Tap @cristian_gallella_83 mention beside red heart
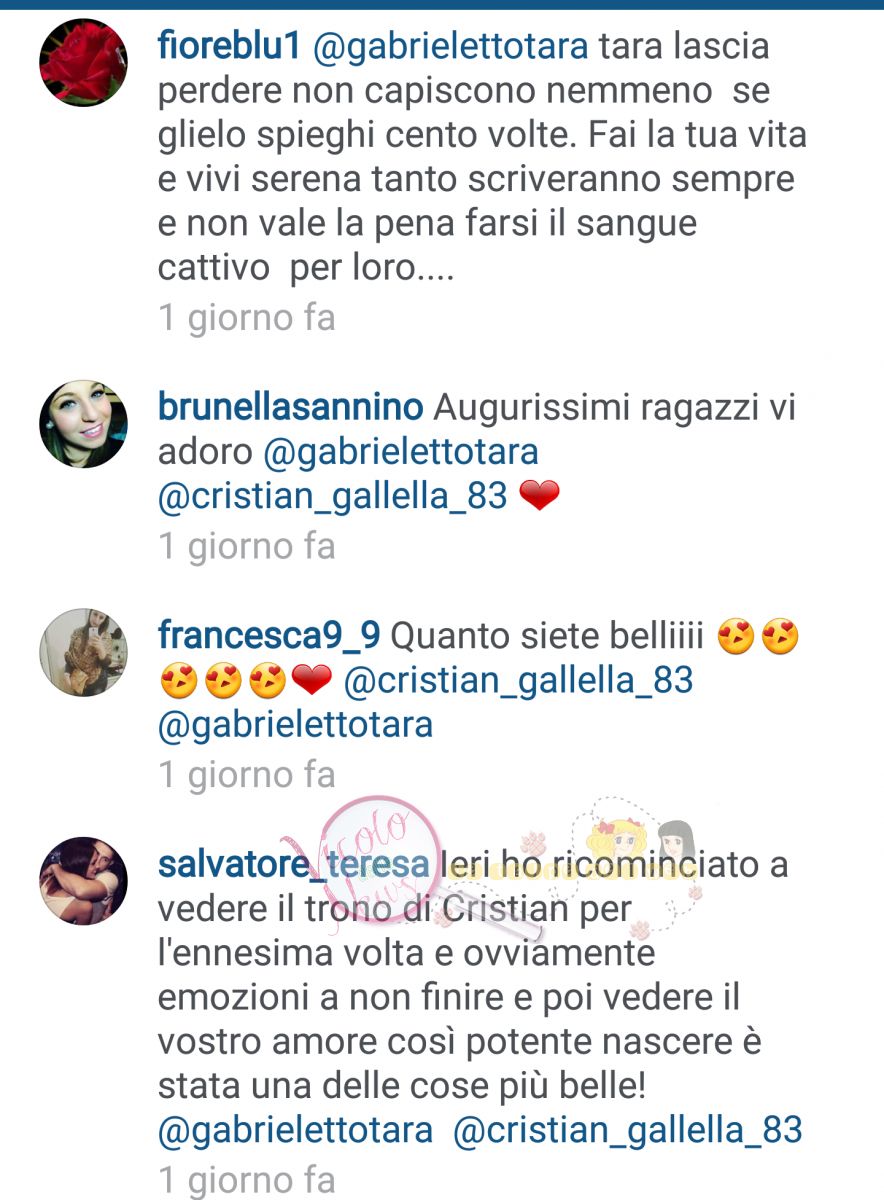The width and height of the screenshot is (884, 1200). pos(333,498)
